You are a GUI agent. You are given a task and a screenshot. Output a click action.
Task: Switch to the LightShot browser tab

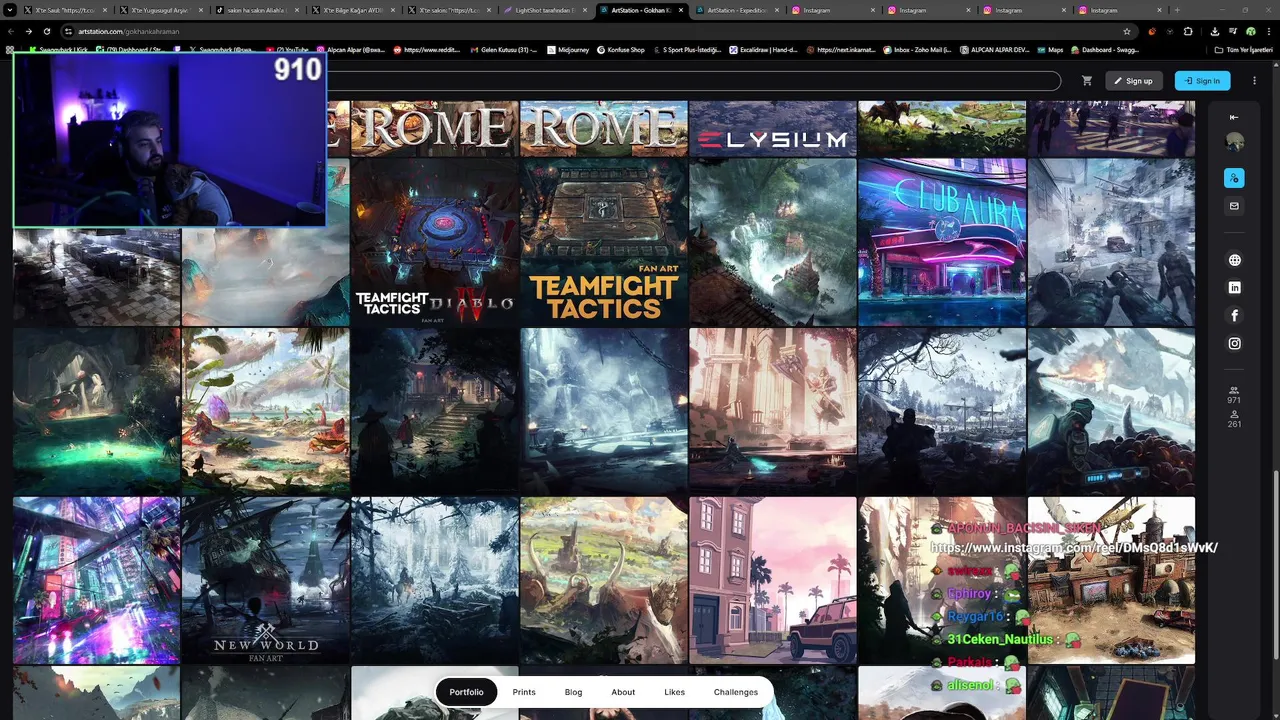click(x=543, y=10)
